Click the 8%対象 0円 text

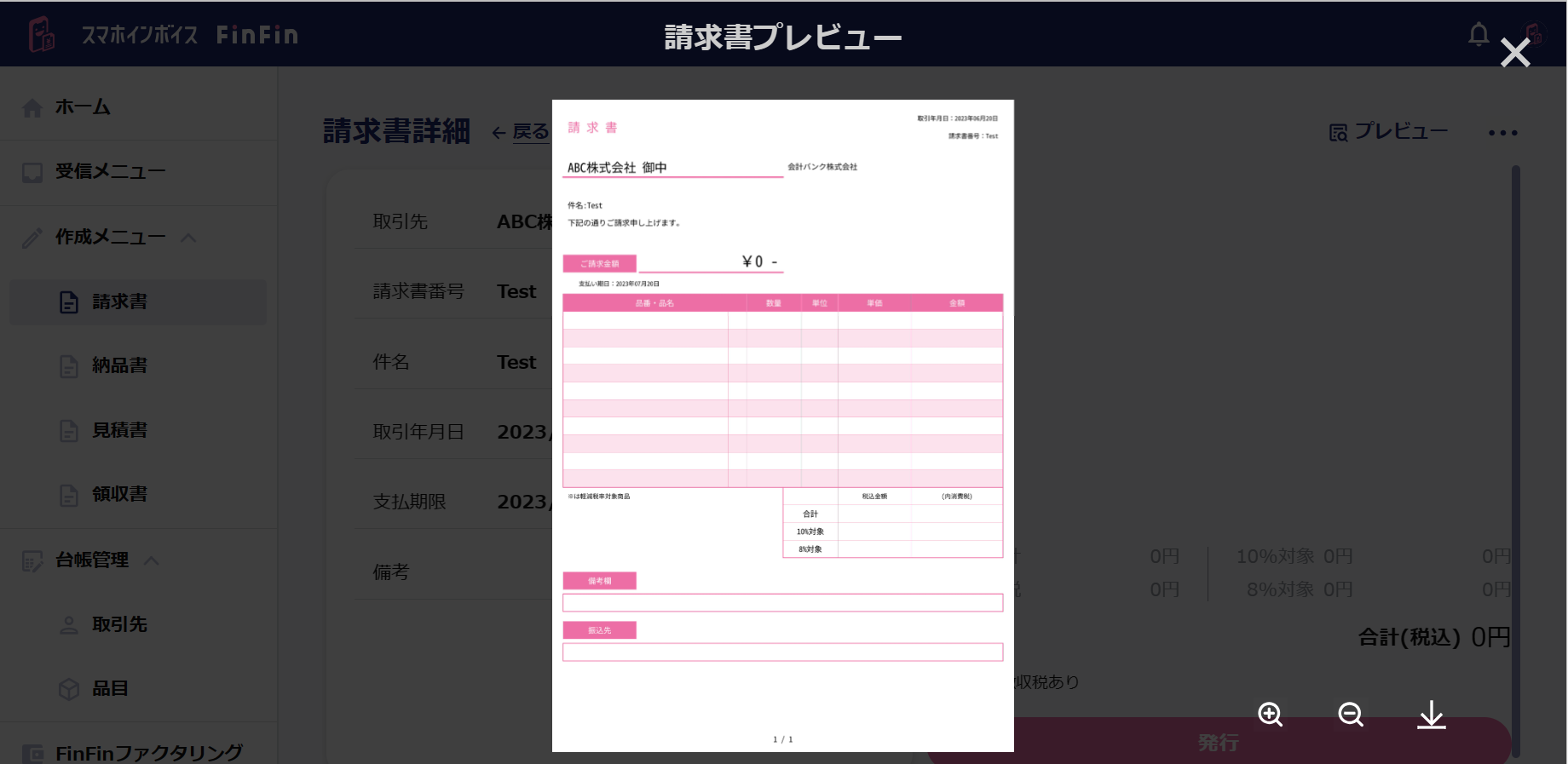tap(1300, 589)
